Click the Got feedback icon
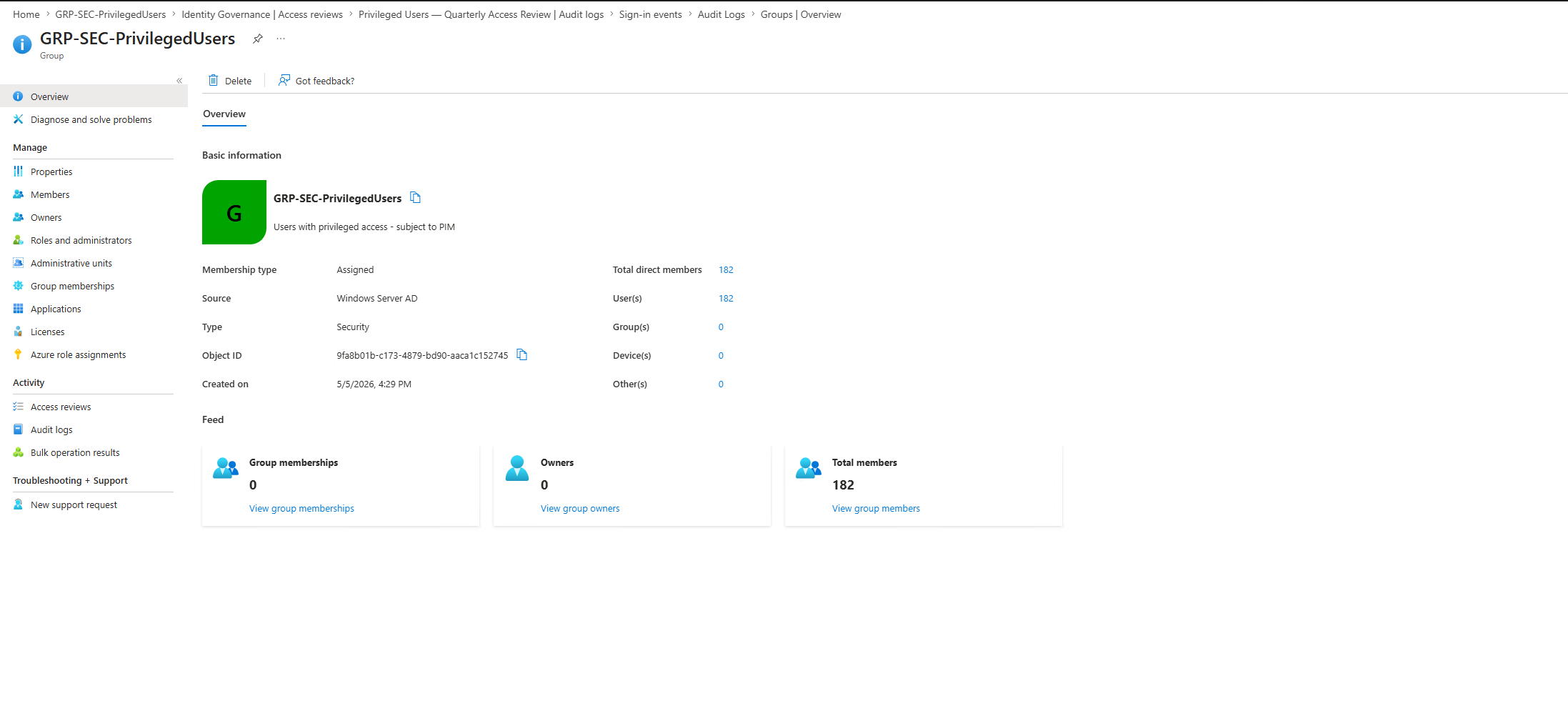Image resolution: width=1568 pixels, height=711 pixels. click(x=284, y=80)
